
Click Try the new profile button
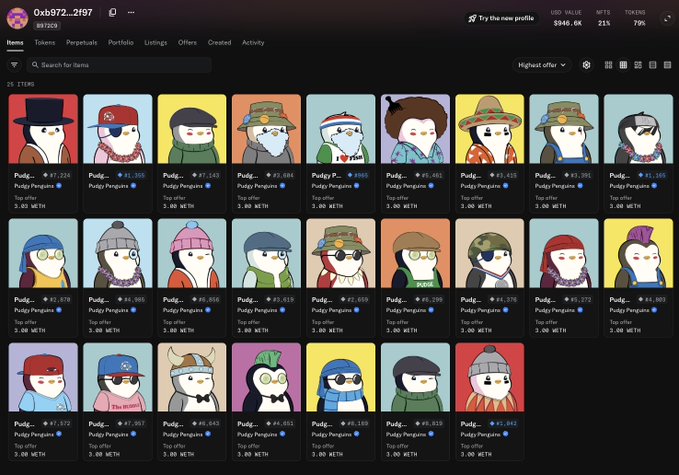click(x=501, y=18)
